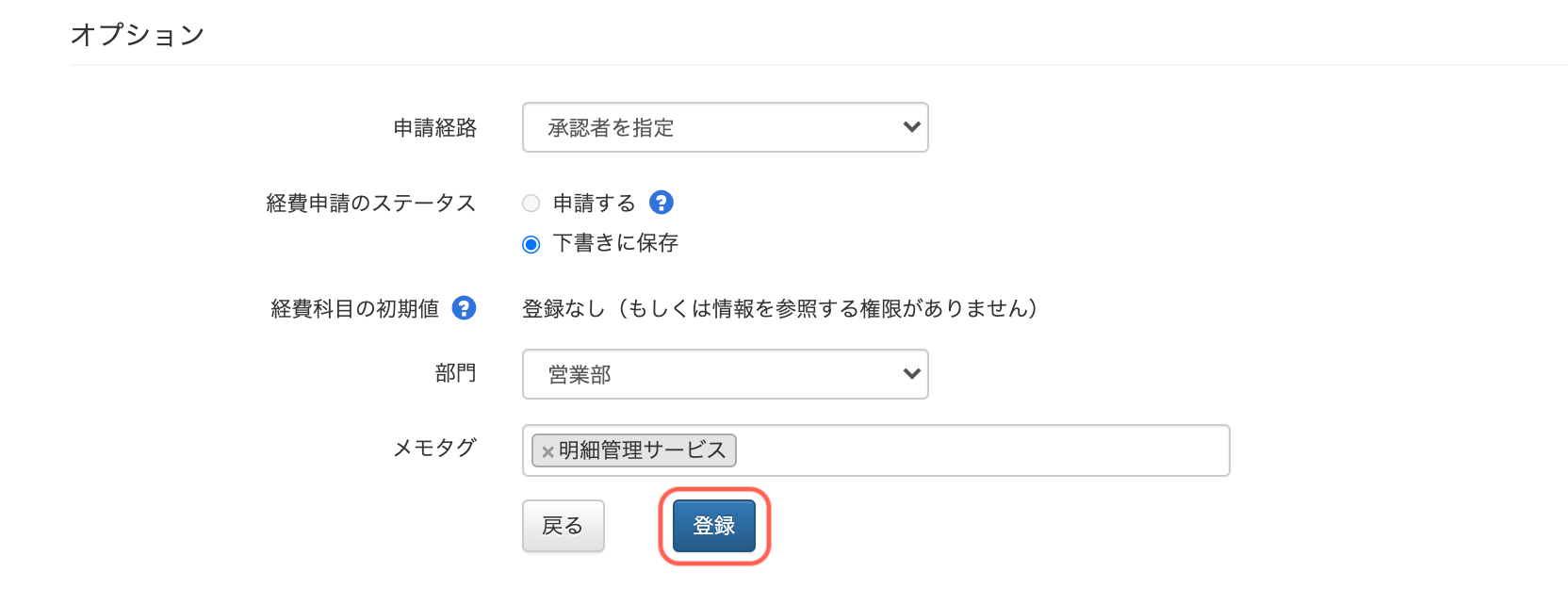Open the 申請経路 dropdown showing 承認者を指定
This screenshot has height=605, width=1568.
coord(726,127)
